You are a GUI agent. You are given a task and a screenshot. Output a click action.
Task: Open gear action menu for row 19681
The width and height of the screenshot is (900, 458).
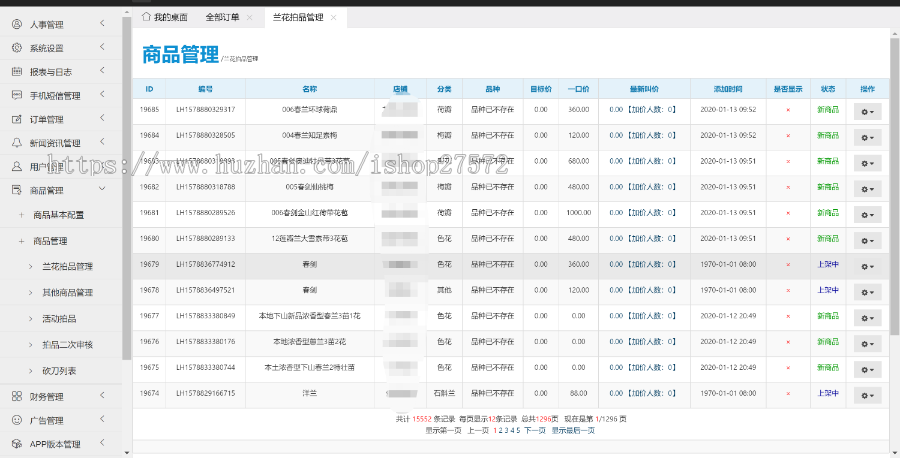point(867,215)
